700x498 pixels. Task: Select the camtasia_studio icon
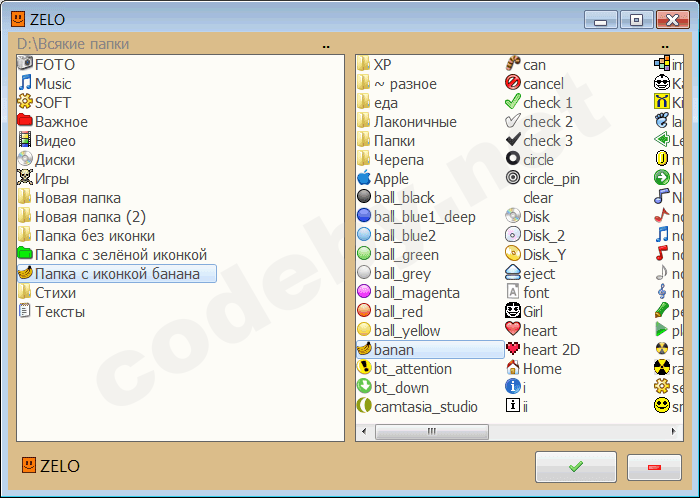pyautogui.click(x=364, y=406)
